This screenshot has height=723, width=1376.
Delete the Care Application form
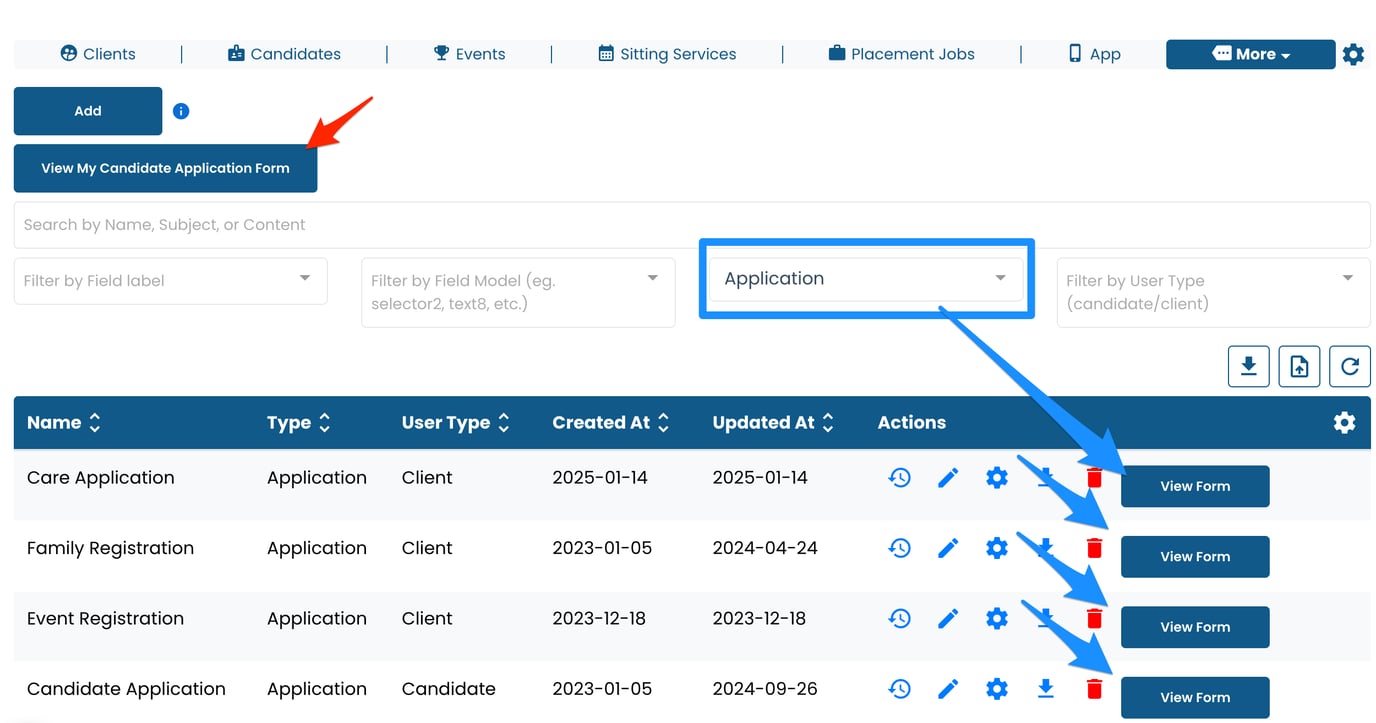coord(1094,477)
